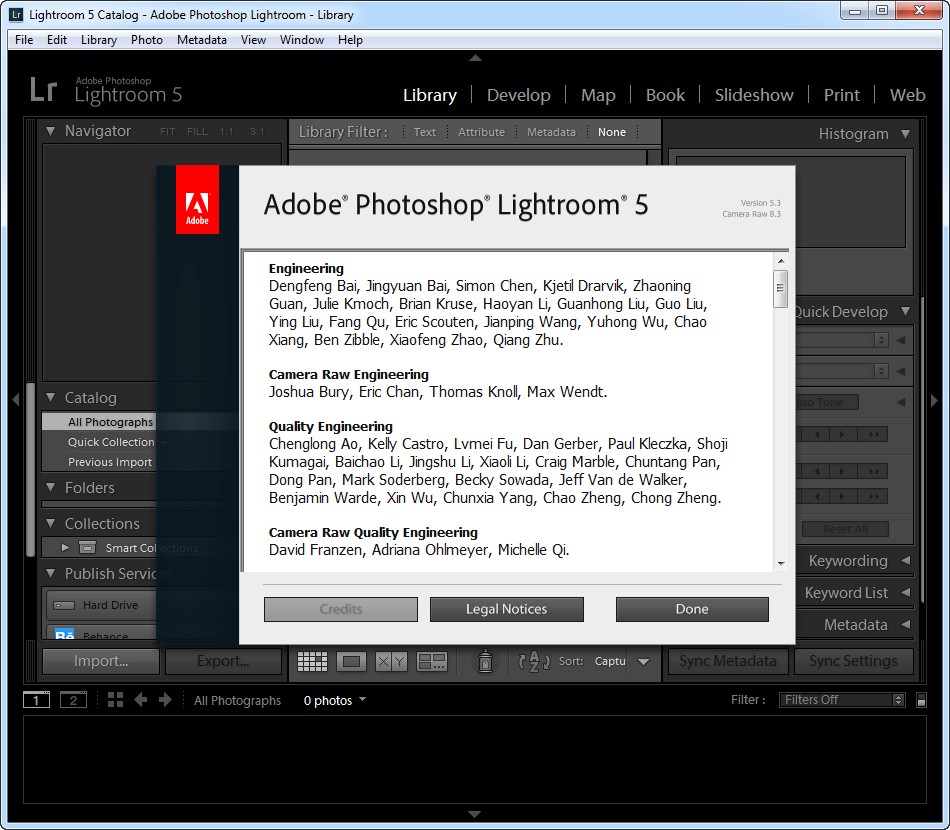Hide the filmstrip with the bottom arrow

475,814
